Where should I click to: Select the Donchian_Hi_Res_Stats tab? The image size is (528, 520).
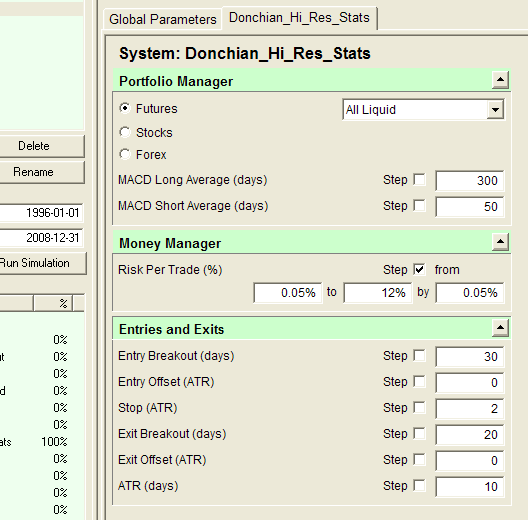pos(299,18)
